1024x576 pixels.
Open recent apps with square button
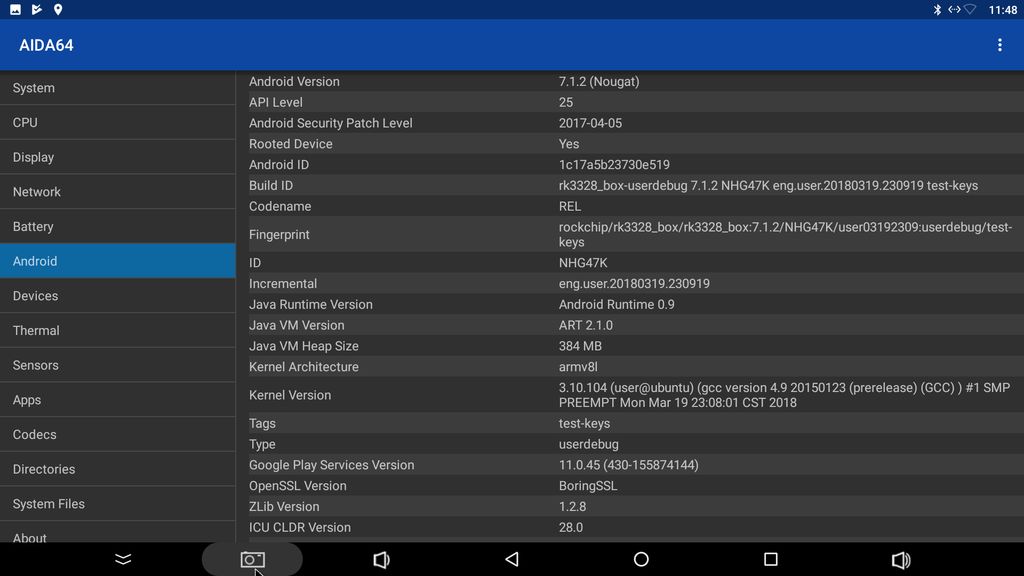pyautogui.click(x=770, y=560)
